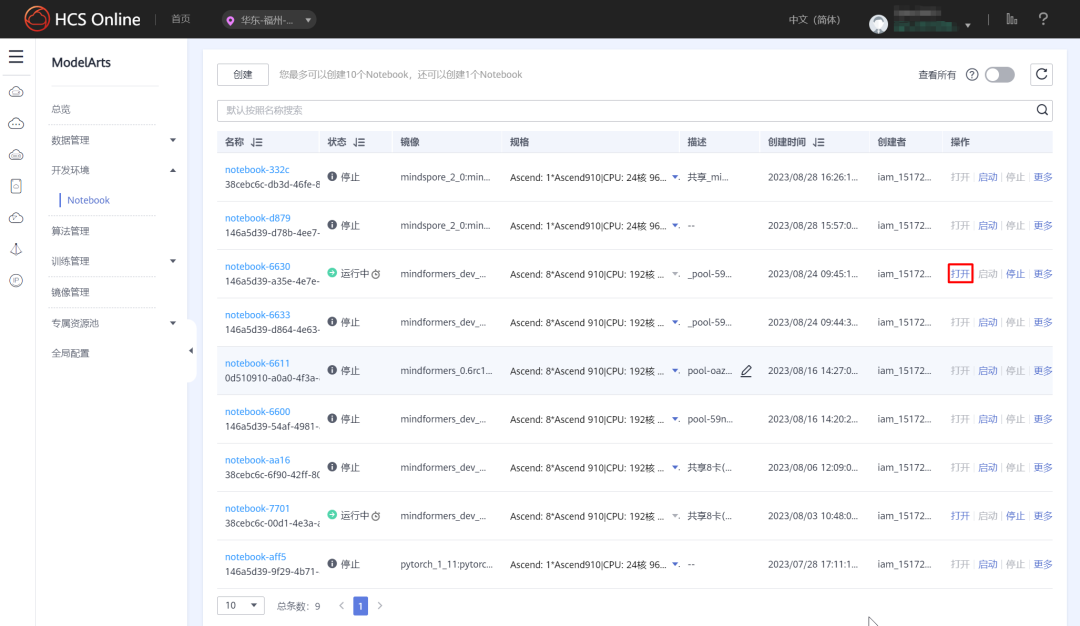This screenshot has height=626, width=1080.
Task: Open 镜像管理 in the sidebar
Action: (70, 292)
